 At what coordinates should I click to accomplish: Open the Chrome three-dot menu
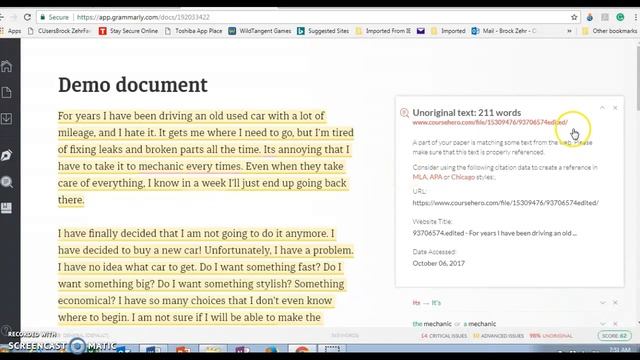(636, 17)
